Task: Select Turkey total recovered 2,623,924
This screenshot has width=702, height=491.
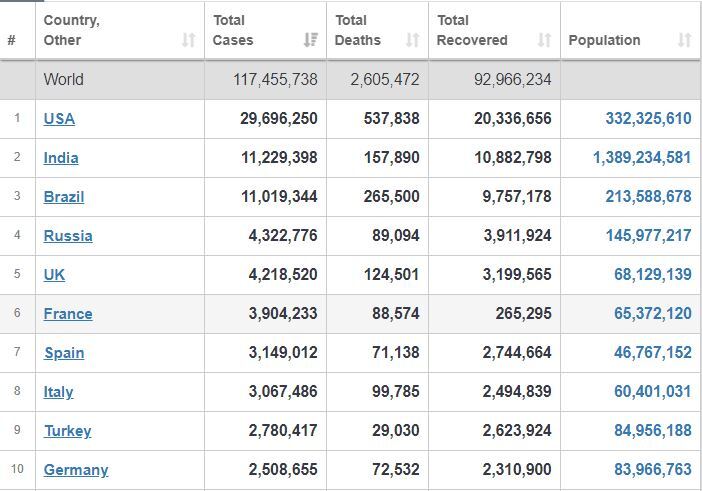Action: click(517, 430)
